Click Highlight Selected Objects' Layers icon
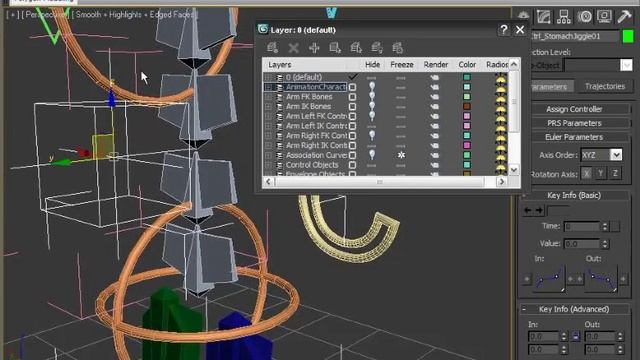 coord(356,48)
